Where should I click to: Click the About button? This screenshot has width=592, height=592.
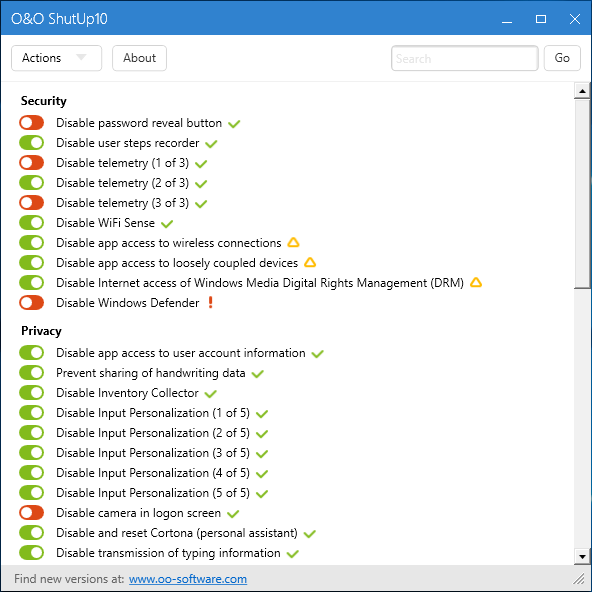(139, 58)
